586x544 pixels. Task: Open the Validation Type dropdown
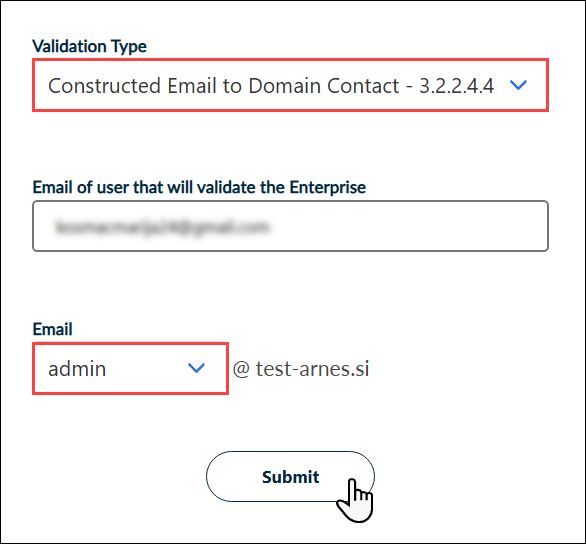click(290, 85)
